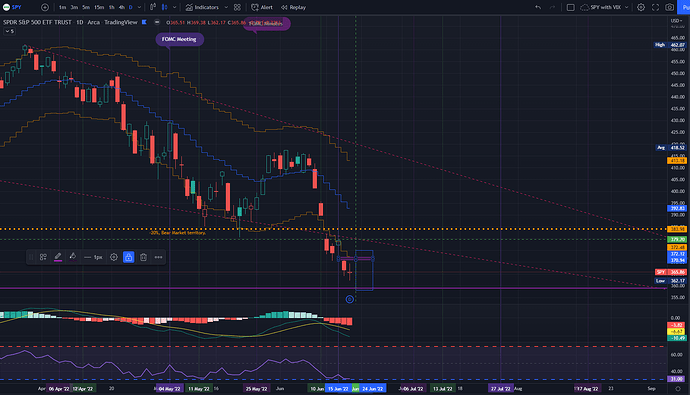Open the SPY with VIX layout dropdown

pyautogui.click(x=605, y=7)
